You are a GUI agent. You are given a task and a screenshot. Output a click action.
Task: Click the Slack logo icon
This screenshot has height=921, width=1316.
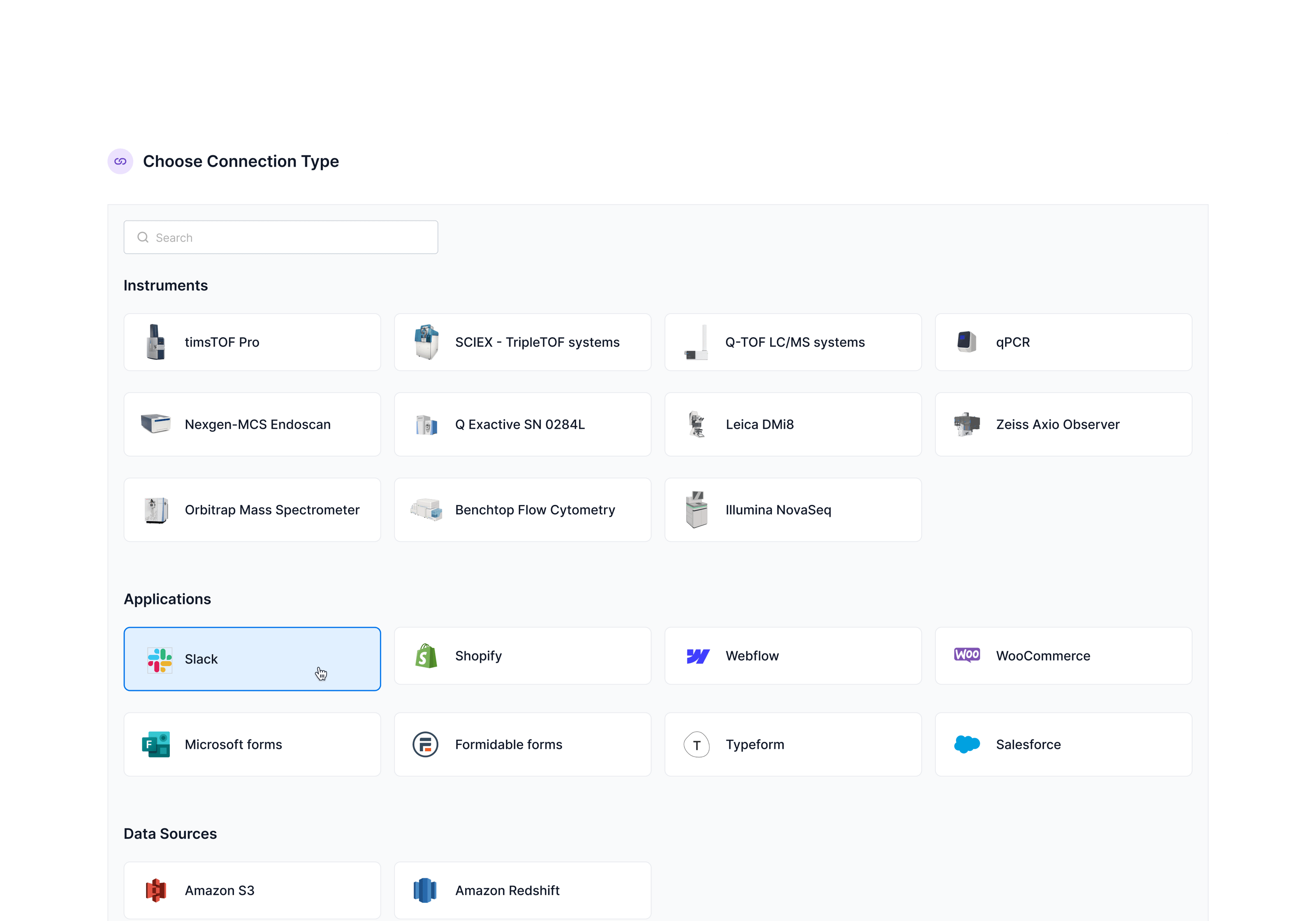[x=159, y=660]
